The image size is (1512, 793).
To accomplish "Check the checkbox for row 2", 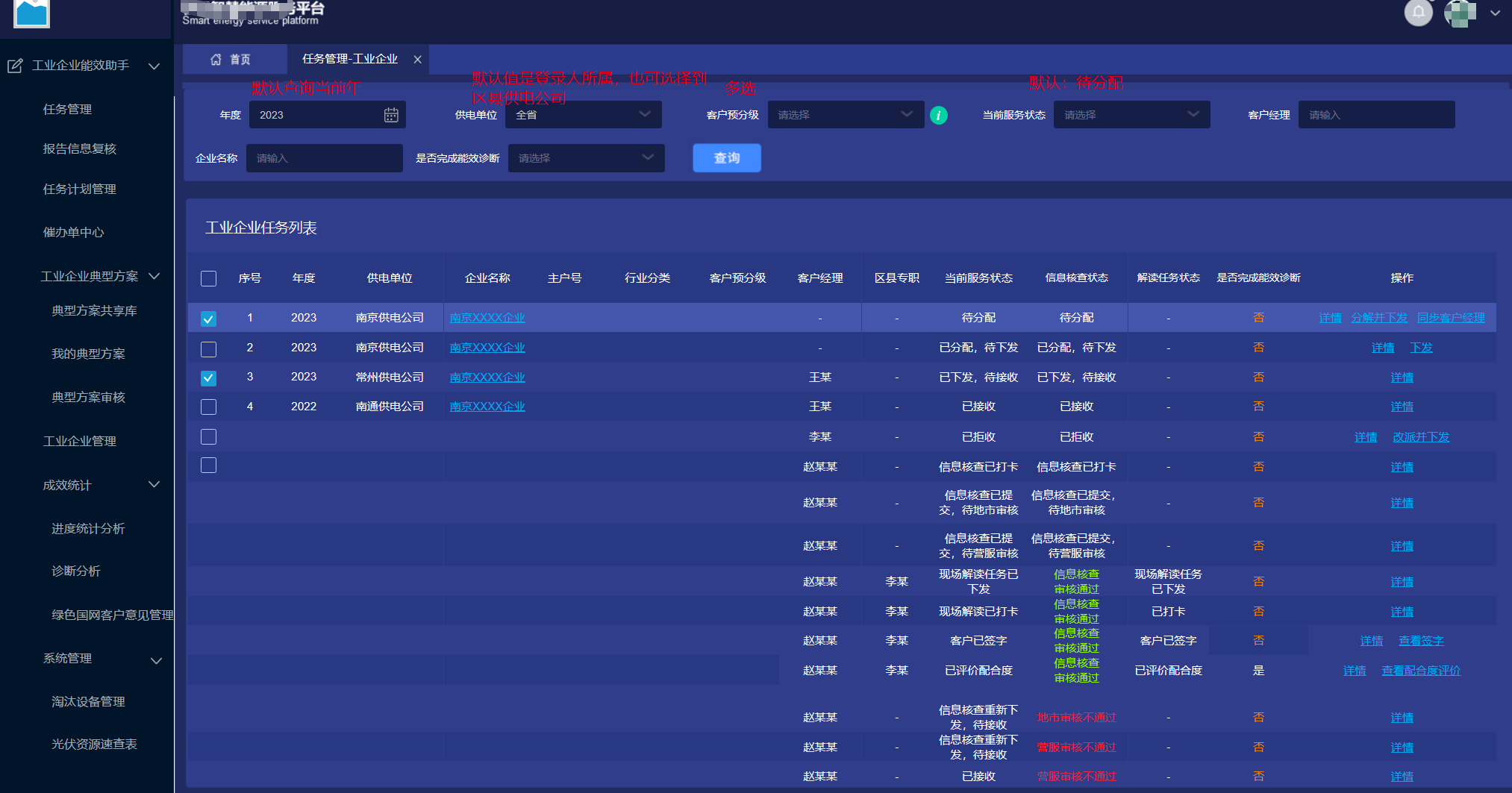I will [x=209, y=349].
